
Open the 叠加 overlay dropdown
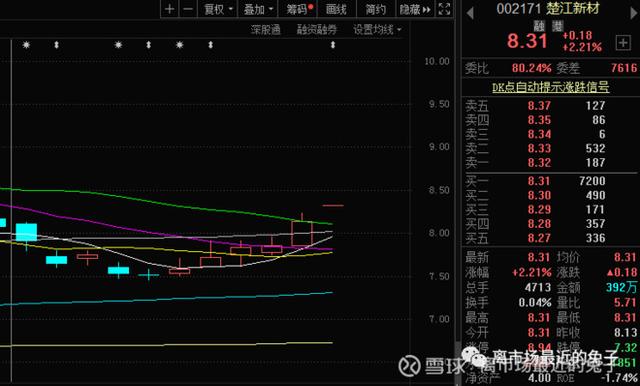click(x=258, y=9)
